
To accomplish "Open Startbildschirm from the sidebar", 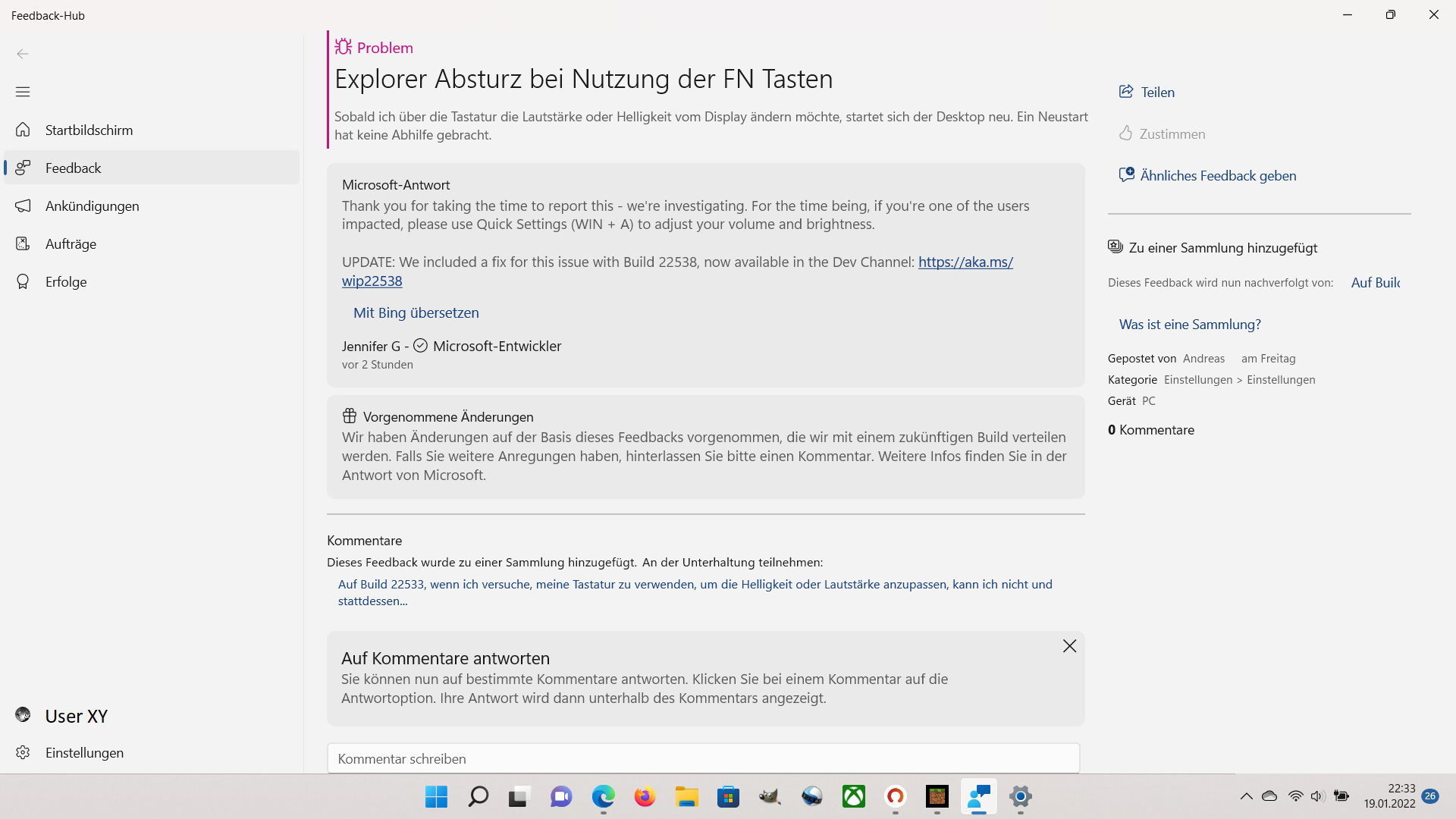I will pos(89,130).
